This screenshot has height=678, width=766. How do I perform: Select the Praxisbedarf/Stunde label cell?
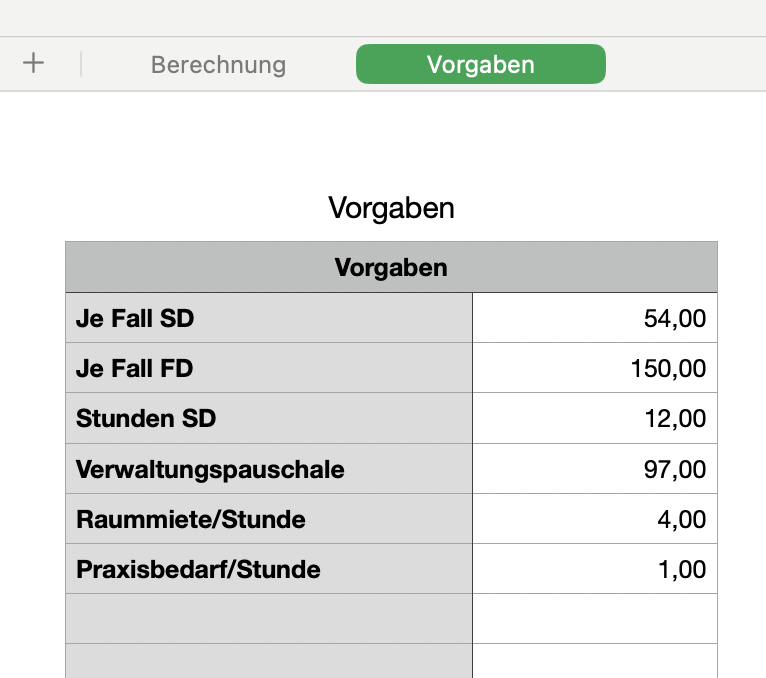click(x=268, y=569)
